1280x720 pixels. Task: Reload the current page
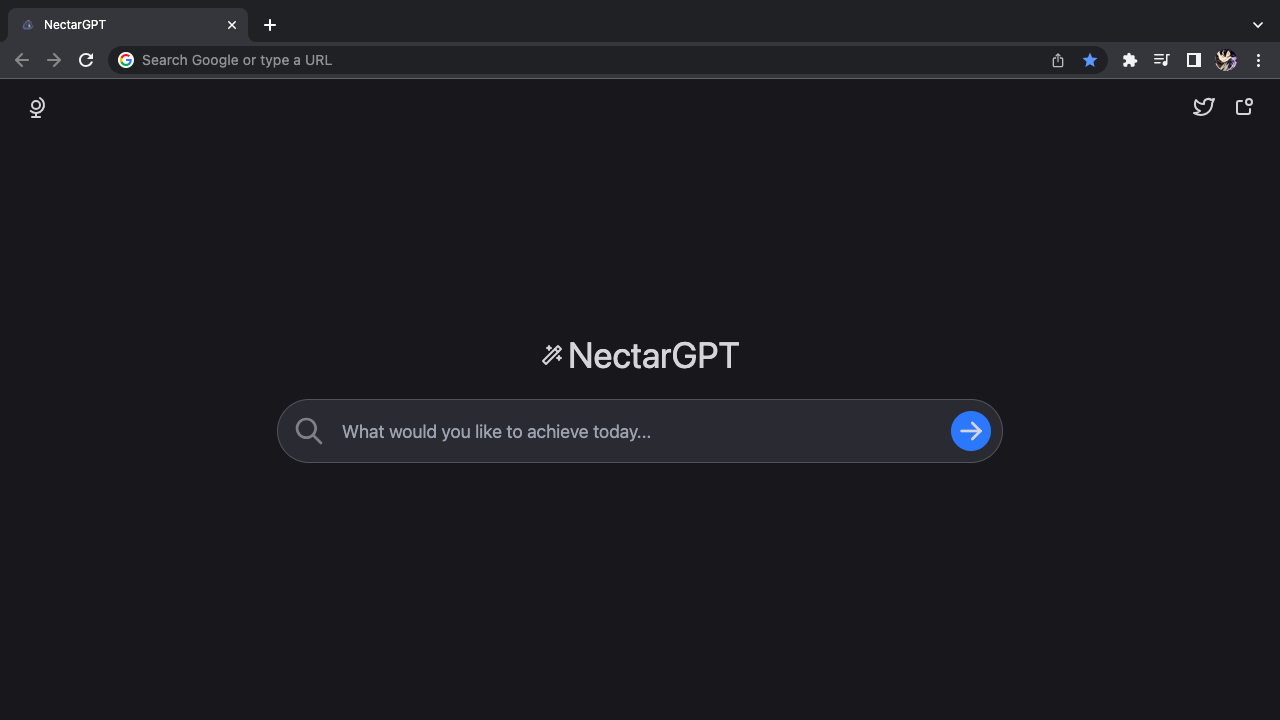[x=86, y=60]
